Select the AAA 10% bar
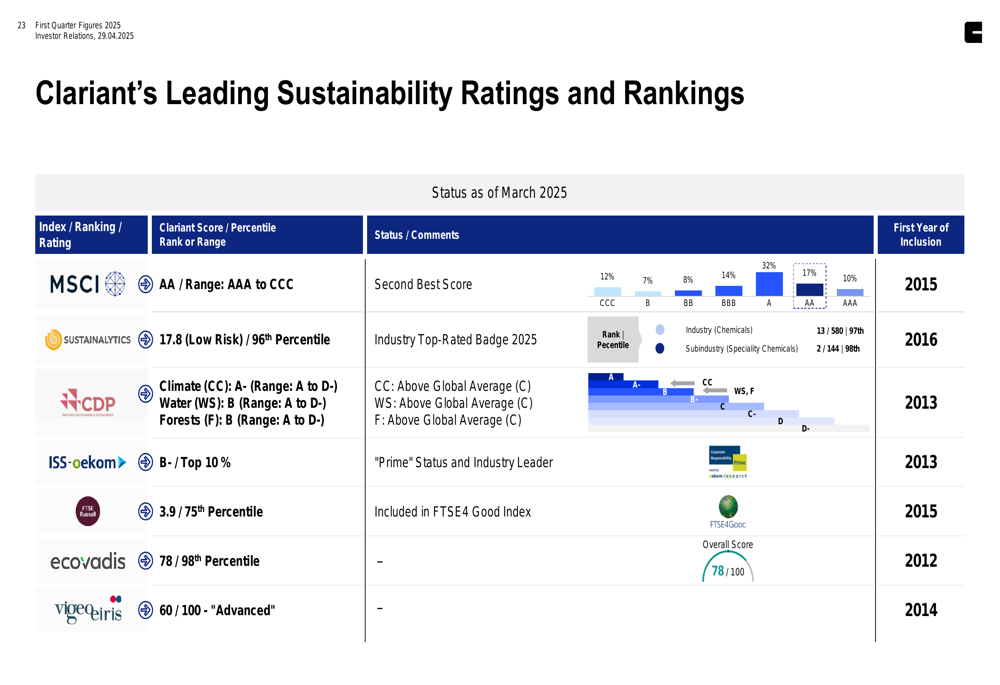1000x685 pixels. [849, 293]
